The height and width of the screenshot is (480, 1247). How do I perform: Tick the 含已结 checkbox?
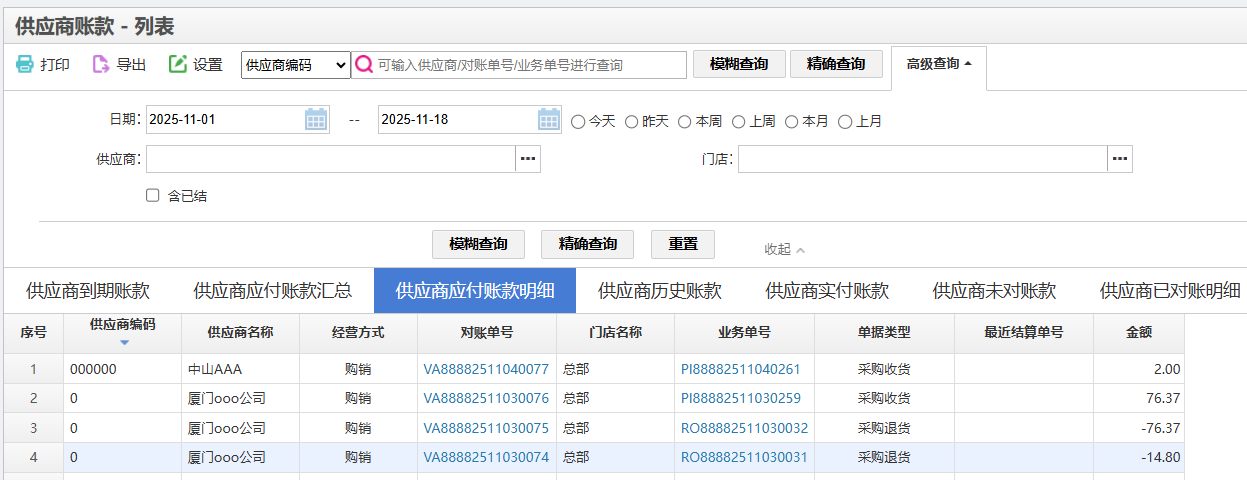[x=153, y=196]
